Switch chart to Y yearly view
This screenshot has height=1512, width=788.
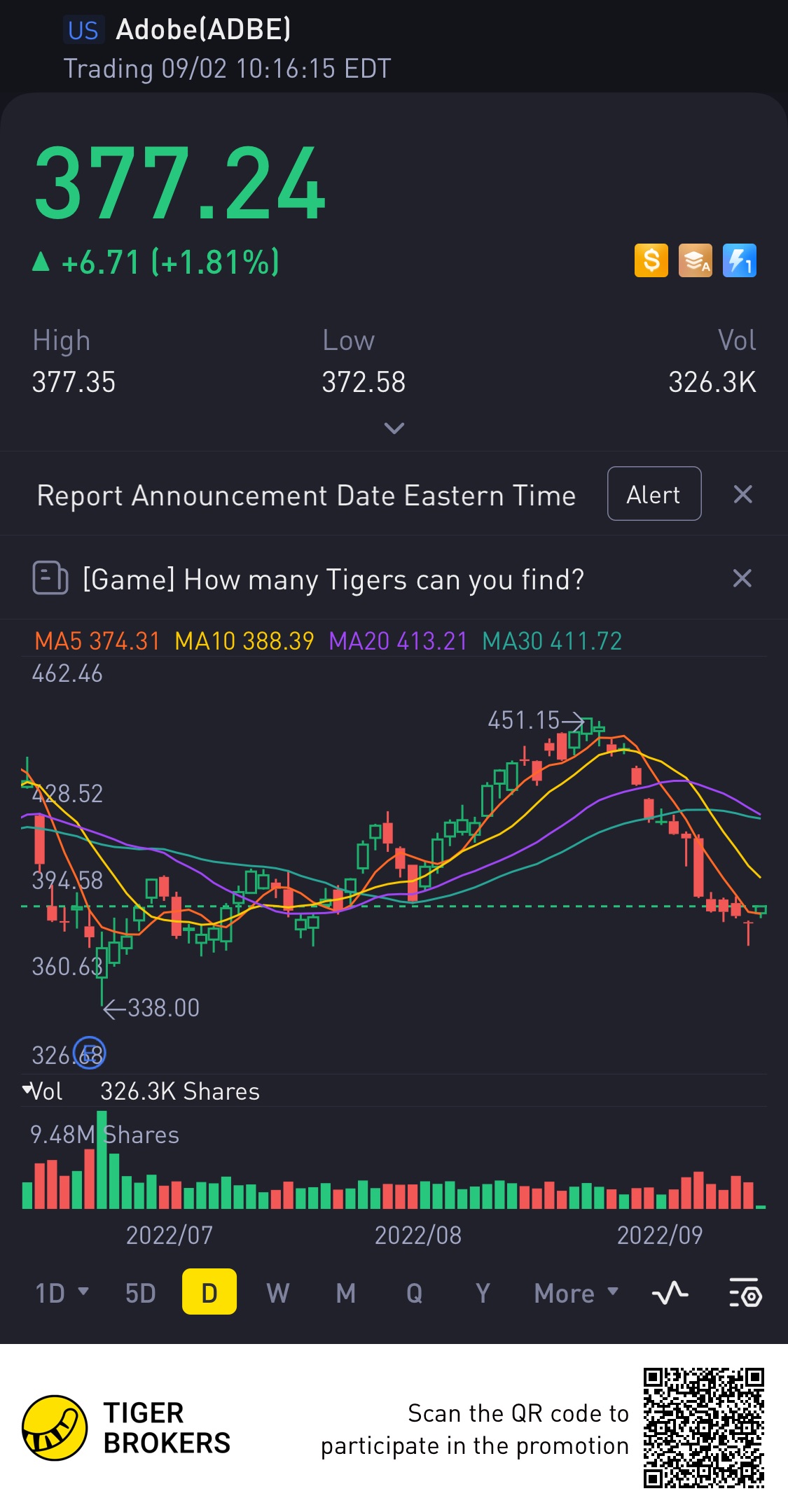pyautogui.click(x=483, y=1293)
